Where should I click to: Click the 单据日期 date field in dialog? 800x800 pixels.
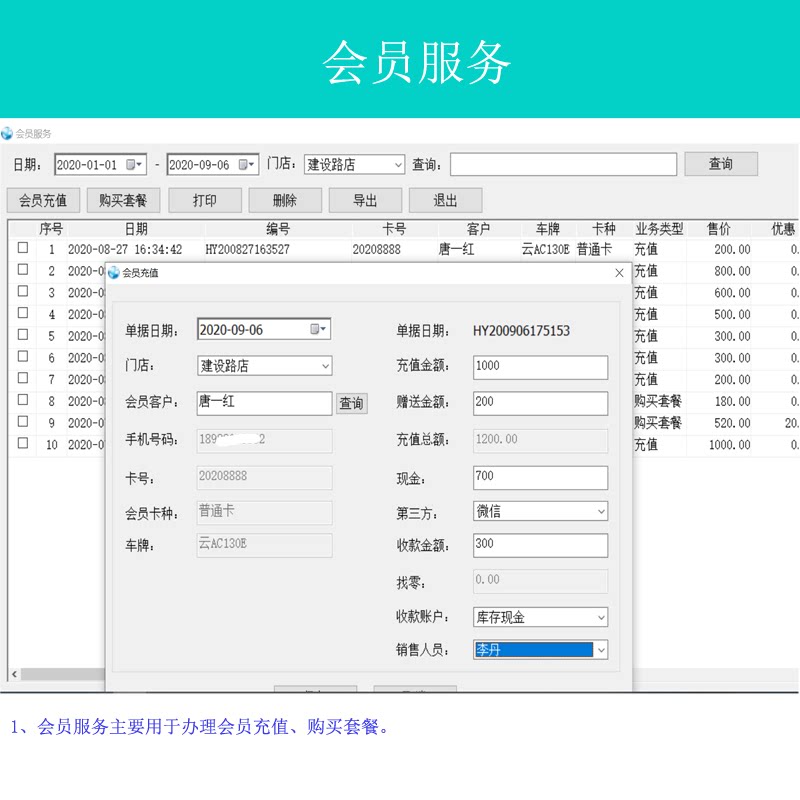(x=264, y=329)
